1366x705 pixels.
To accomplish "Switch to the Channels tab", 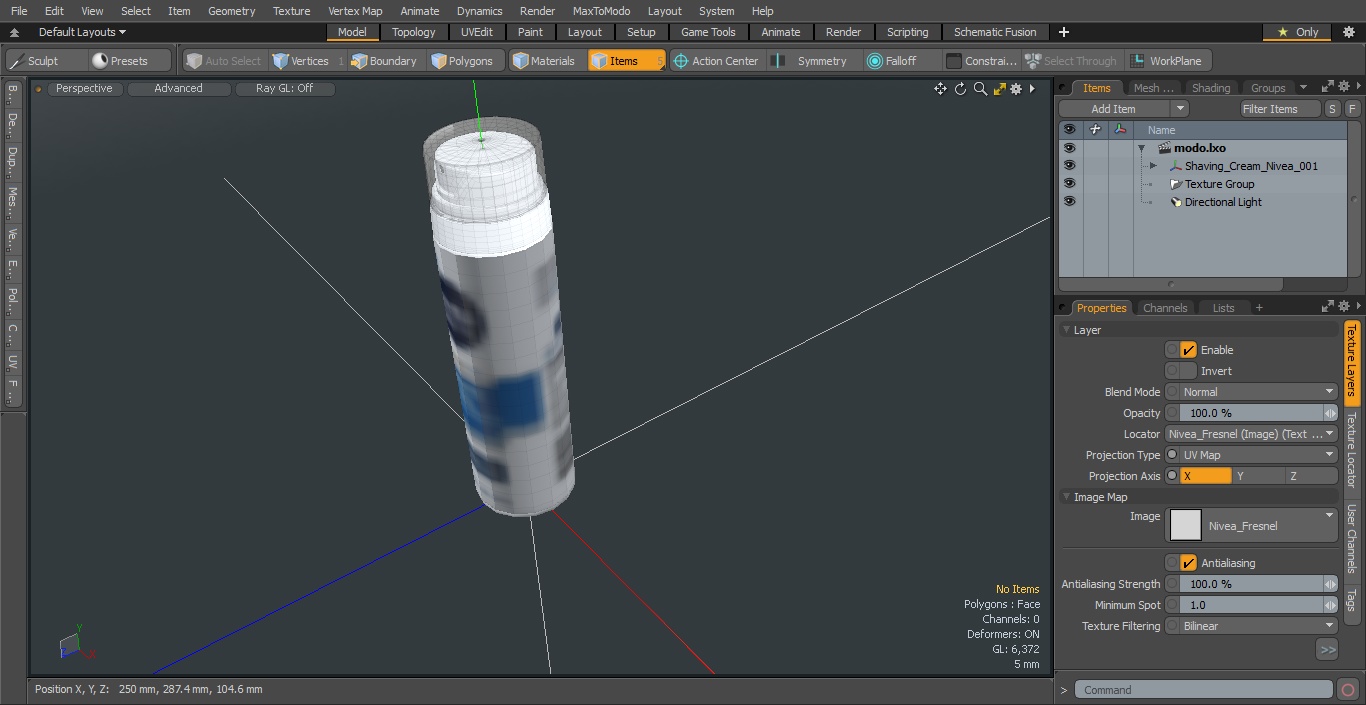I will click(1165, 308).
